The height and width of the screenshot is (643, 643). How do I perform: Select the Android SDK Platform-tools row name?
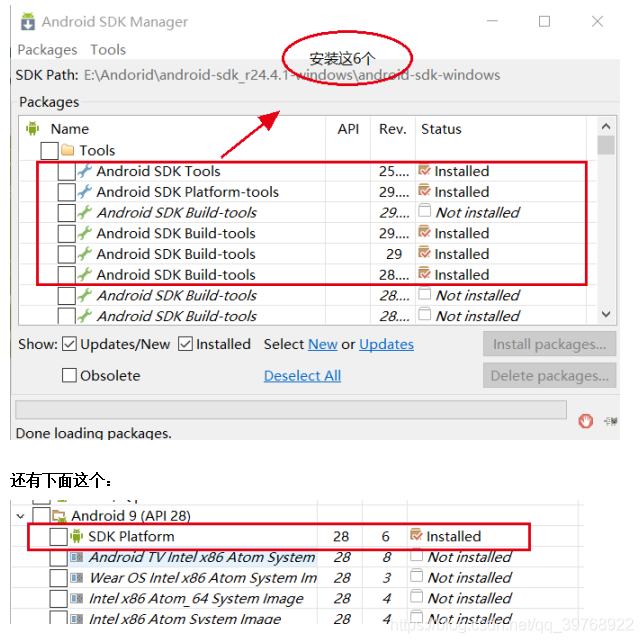187,192
